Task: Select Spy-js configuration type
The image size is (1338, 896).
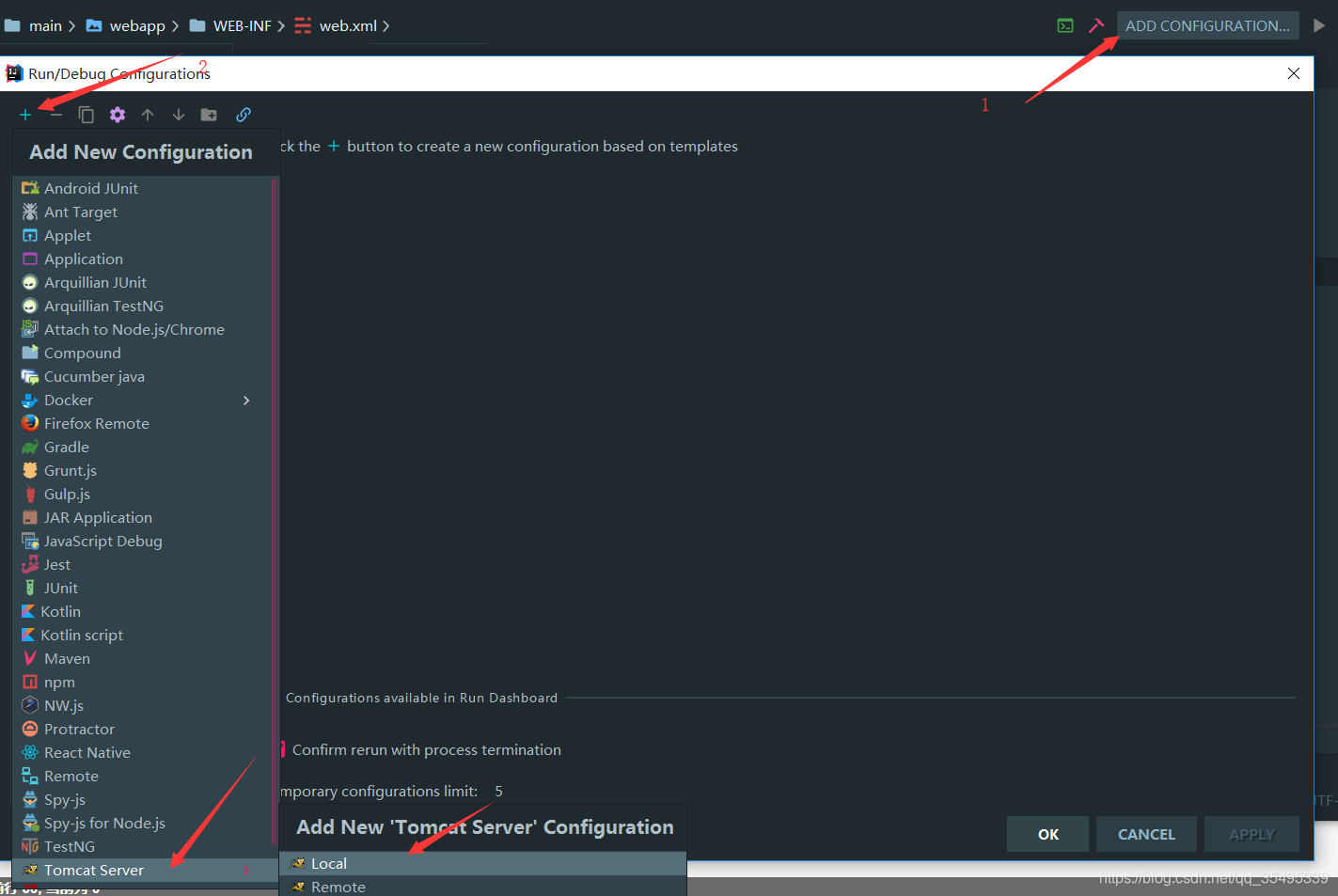Action: pos(141,799)
